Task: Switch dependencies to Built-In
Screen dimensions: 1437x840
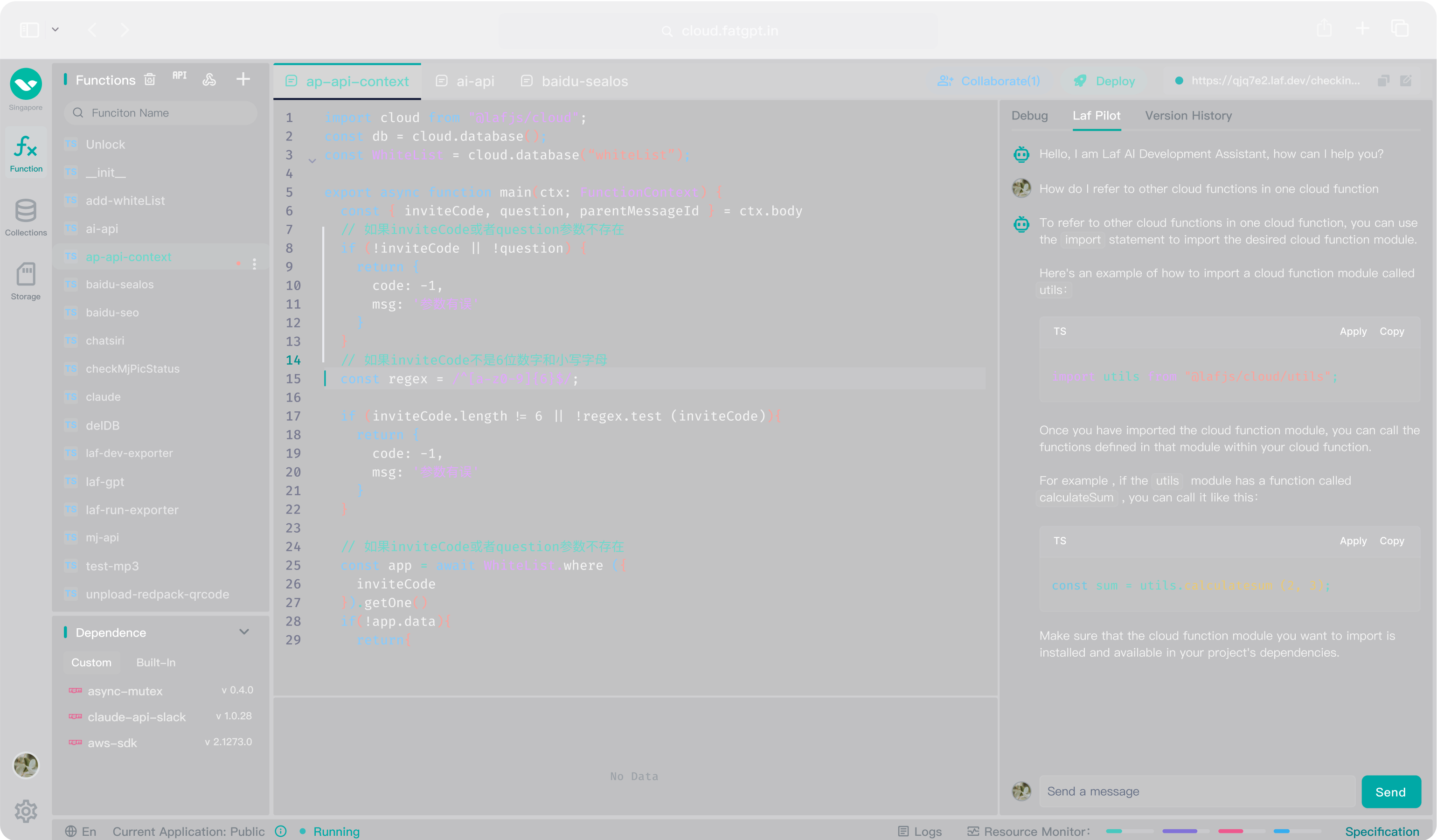Action: pyautogui.click(x=156, y=662)
